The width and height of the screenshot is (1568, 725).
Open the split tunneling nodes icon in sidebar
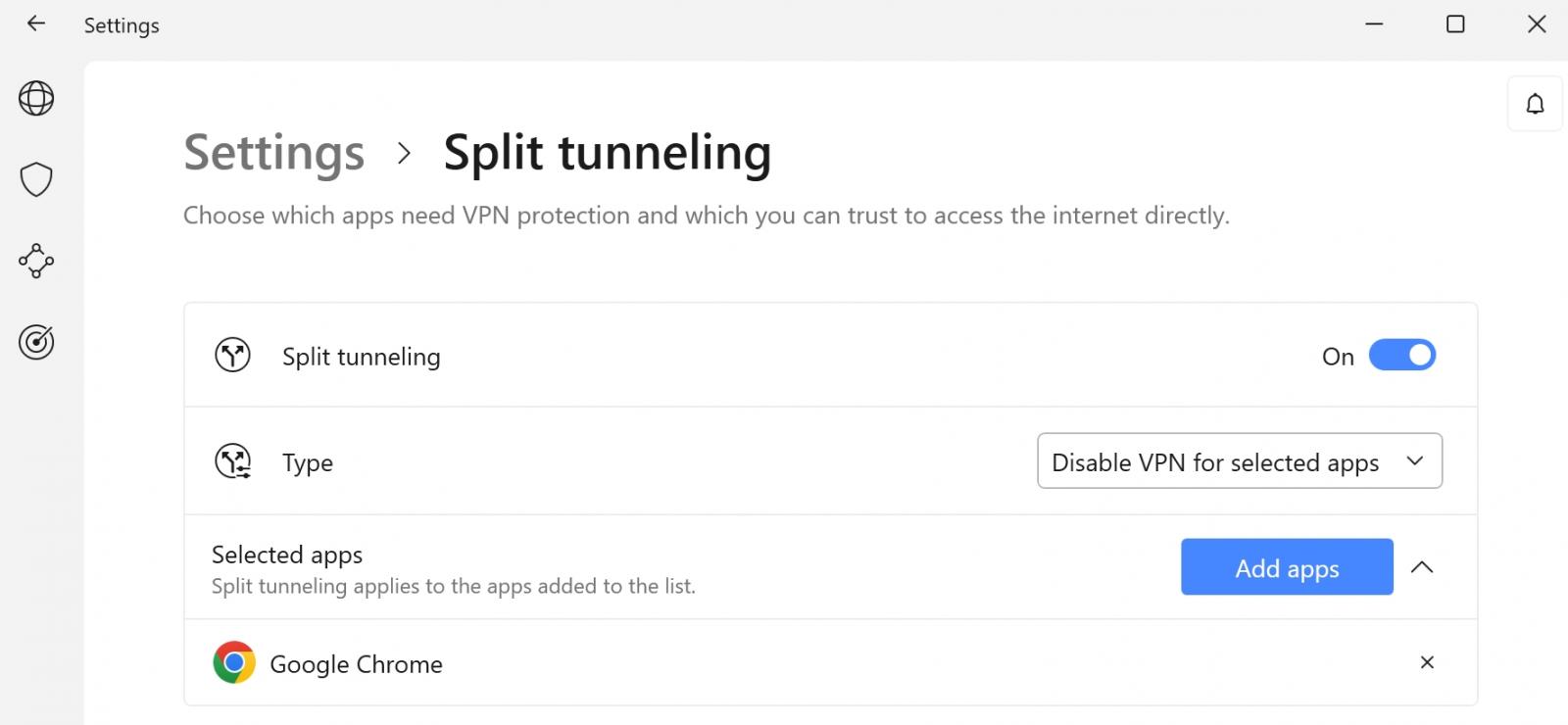(35, 262)
